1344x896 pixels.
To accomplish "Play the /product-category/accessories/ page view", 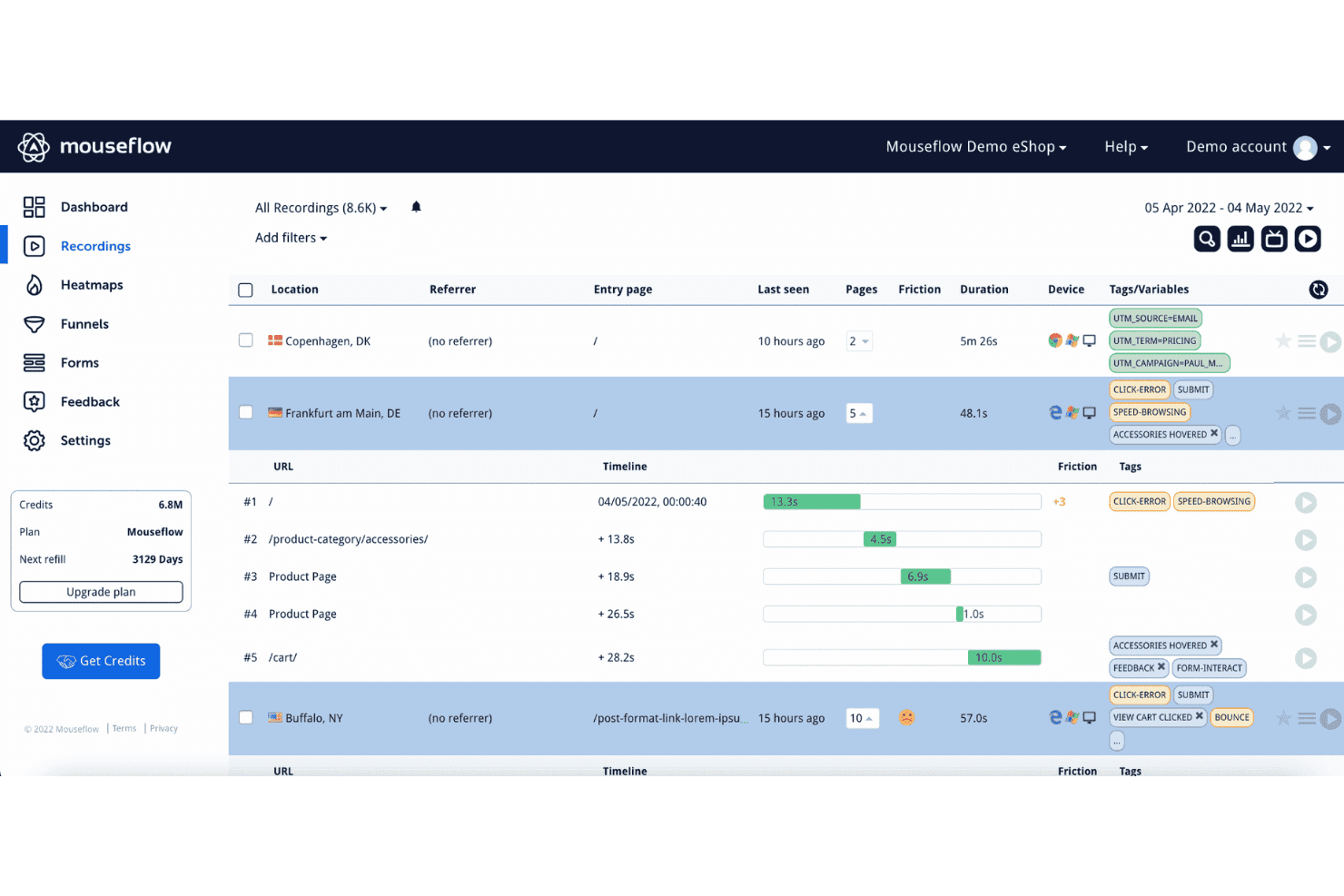I will (x=1306, y=540).
